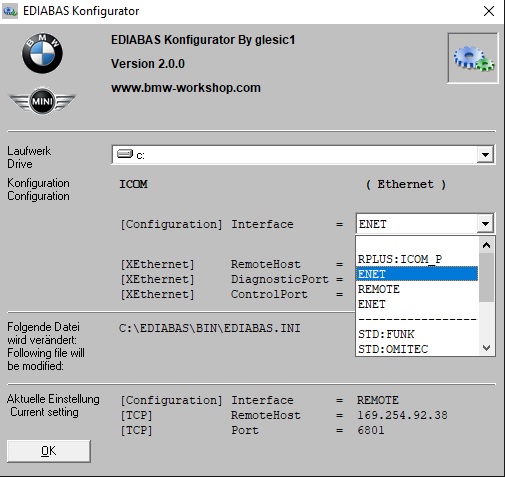Click the 169.254.92.38 RemoteHost value
505x477 pixels.
click(402, 415)
